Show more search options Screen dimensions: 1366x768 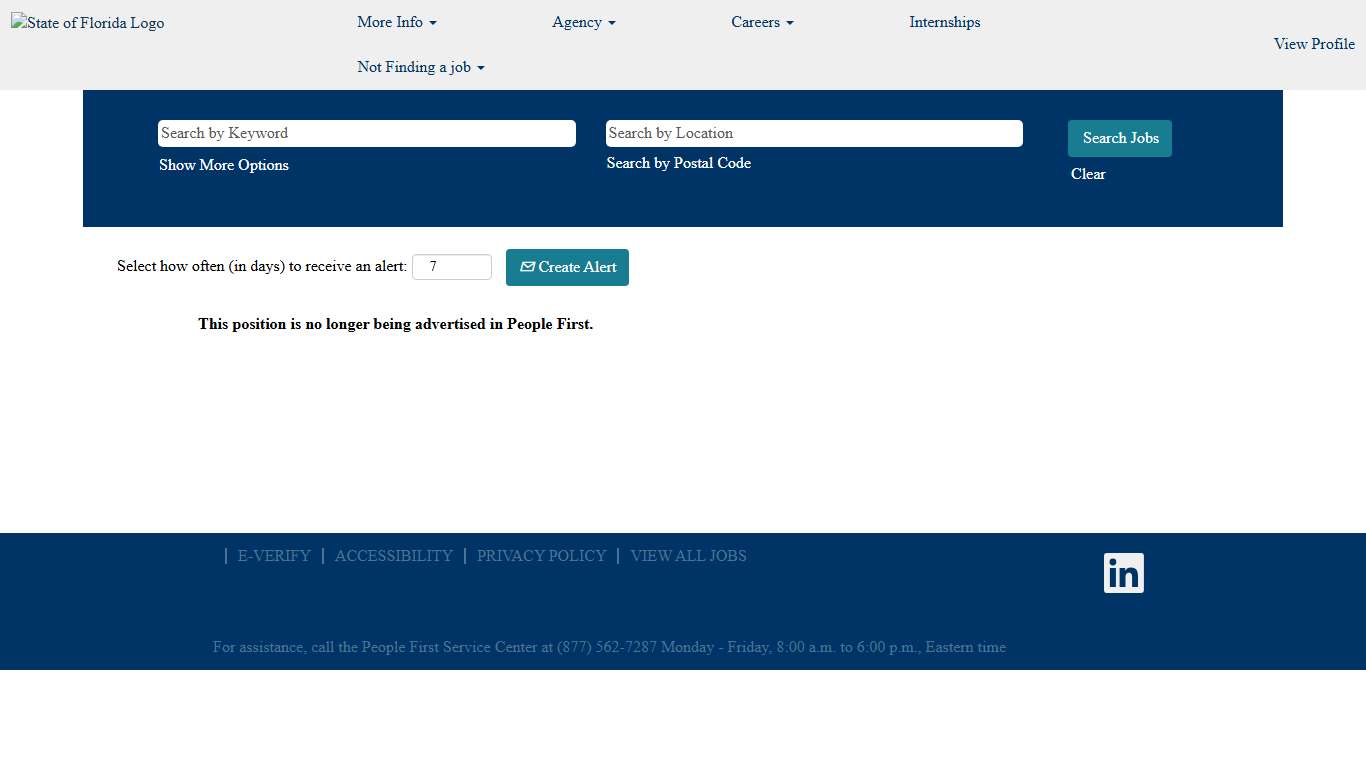click(223, 164)
